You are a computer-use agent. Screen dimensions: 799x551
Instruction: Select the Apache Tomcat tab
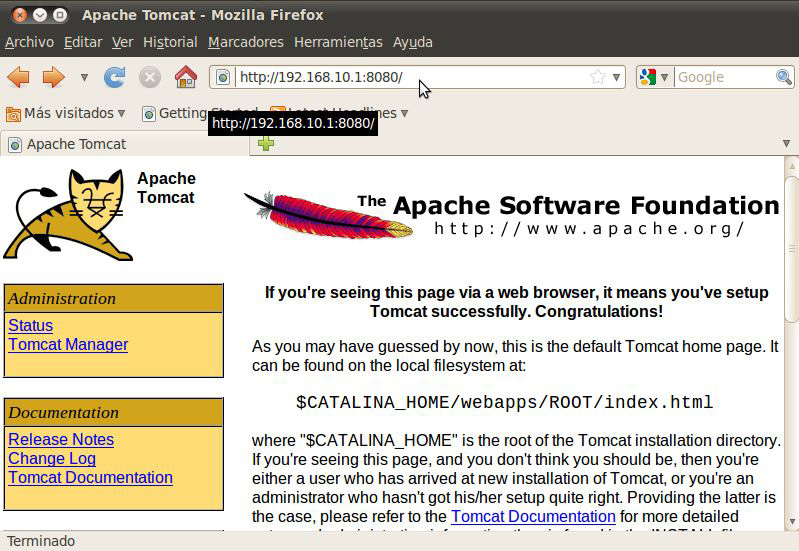pyautogui.click(x=76, y=144)
